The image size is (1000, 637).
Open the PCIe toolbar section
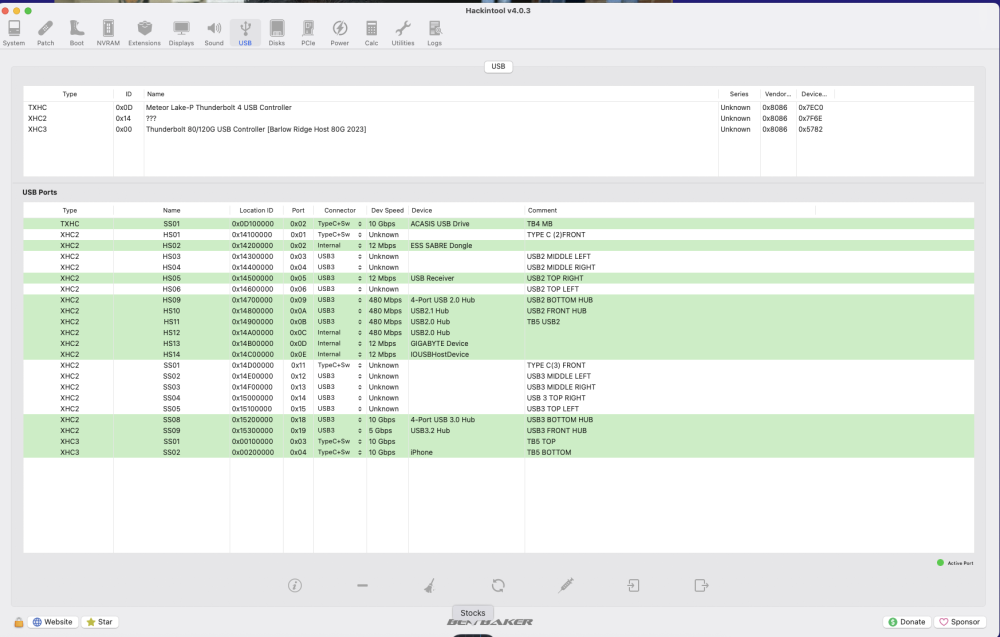[x=308, y=33]
